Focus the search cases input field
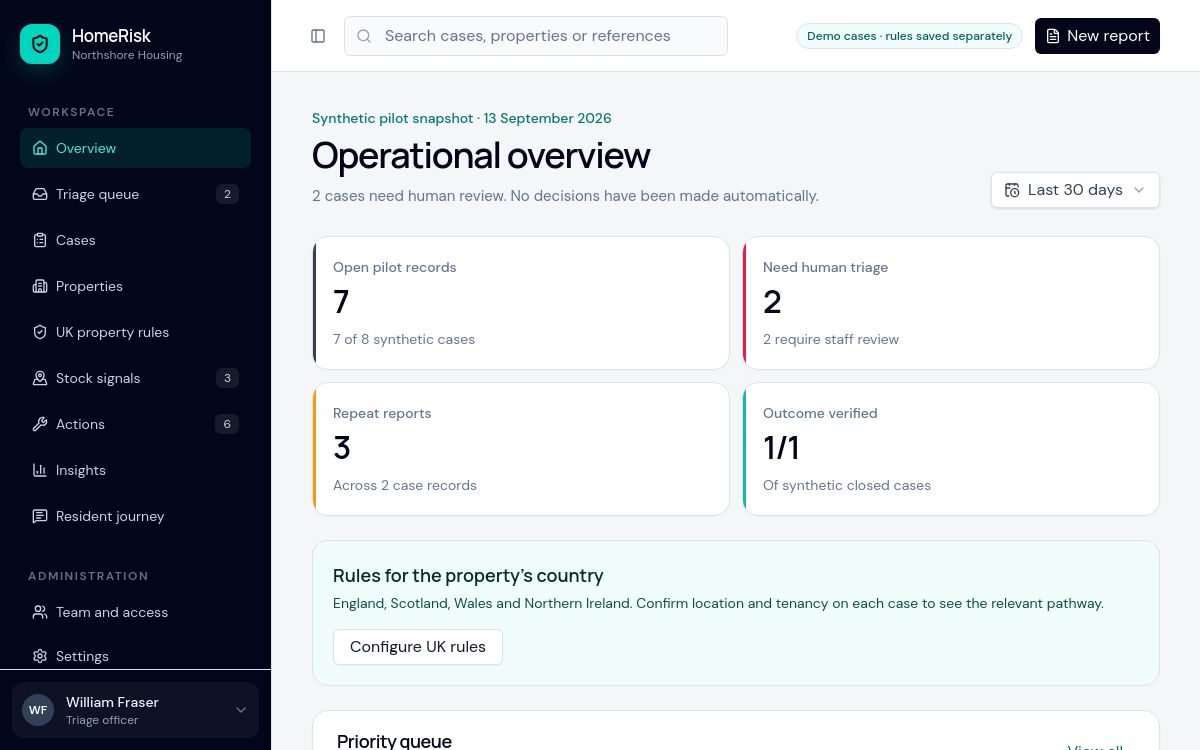The image size is (1200, 750). click(x=536, y=36)
